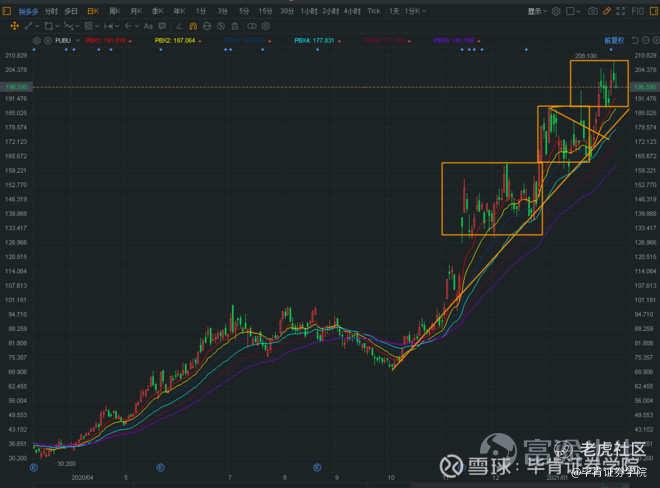
Task: Click the trash delete drawings icon
Action: pyautogui.click(x=235, y=27)
